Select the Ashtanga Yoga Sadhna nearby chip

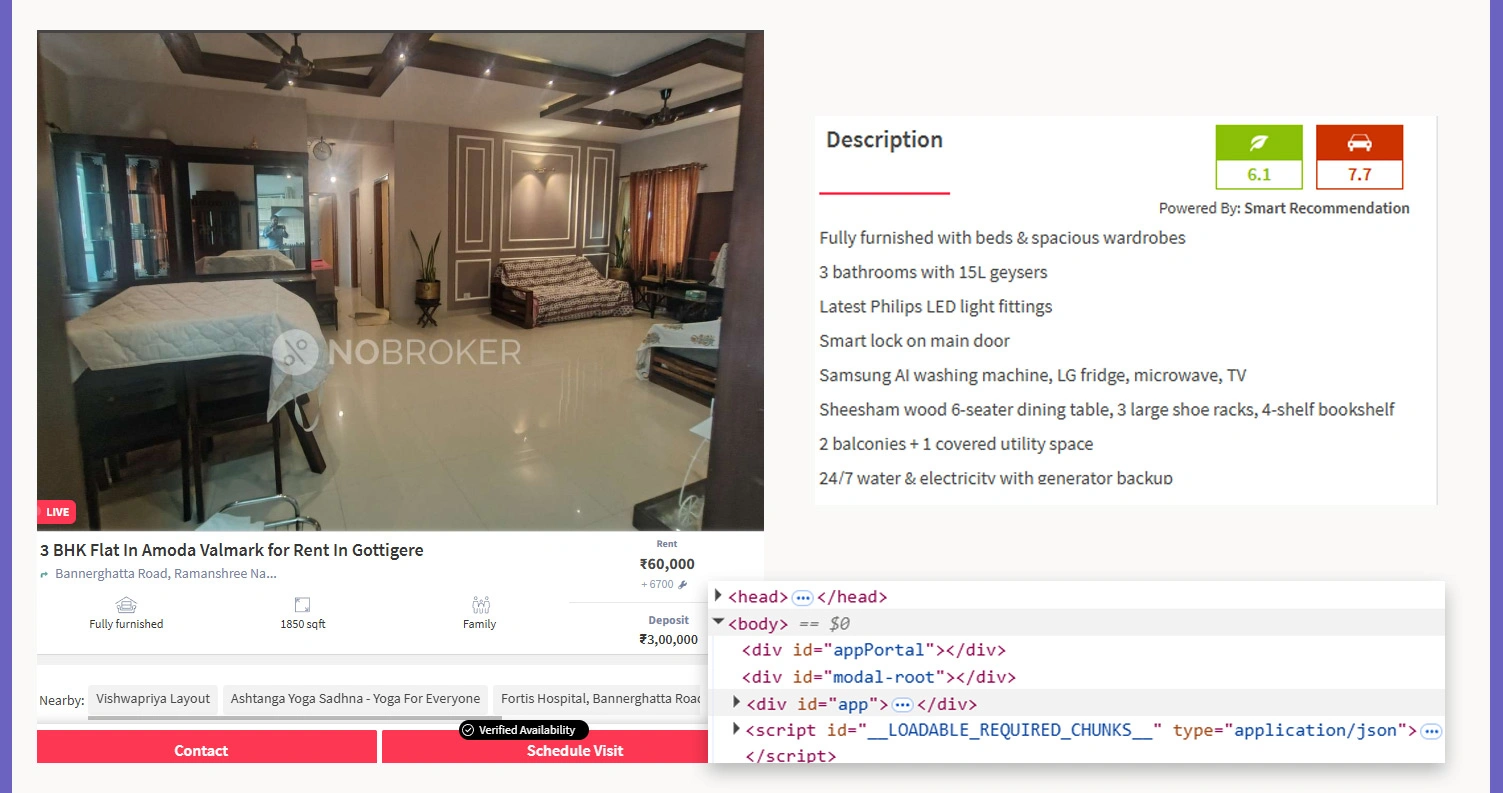[355, 699]
